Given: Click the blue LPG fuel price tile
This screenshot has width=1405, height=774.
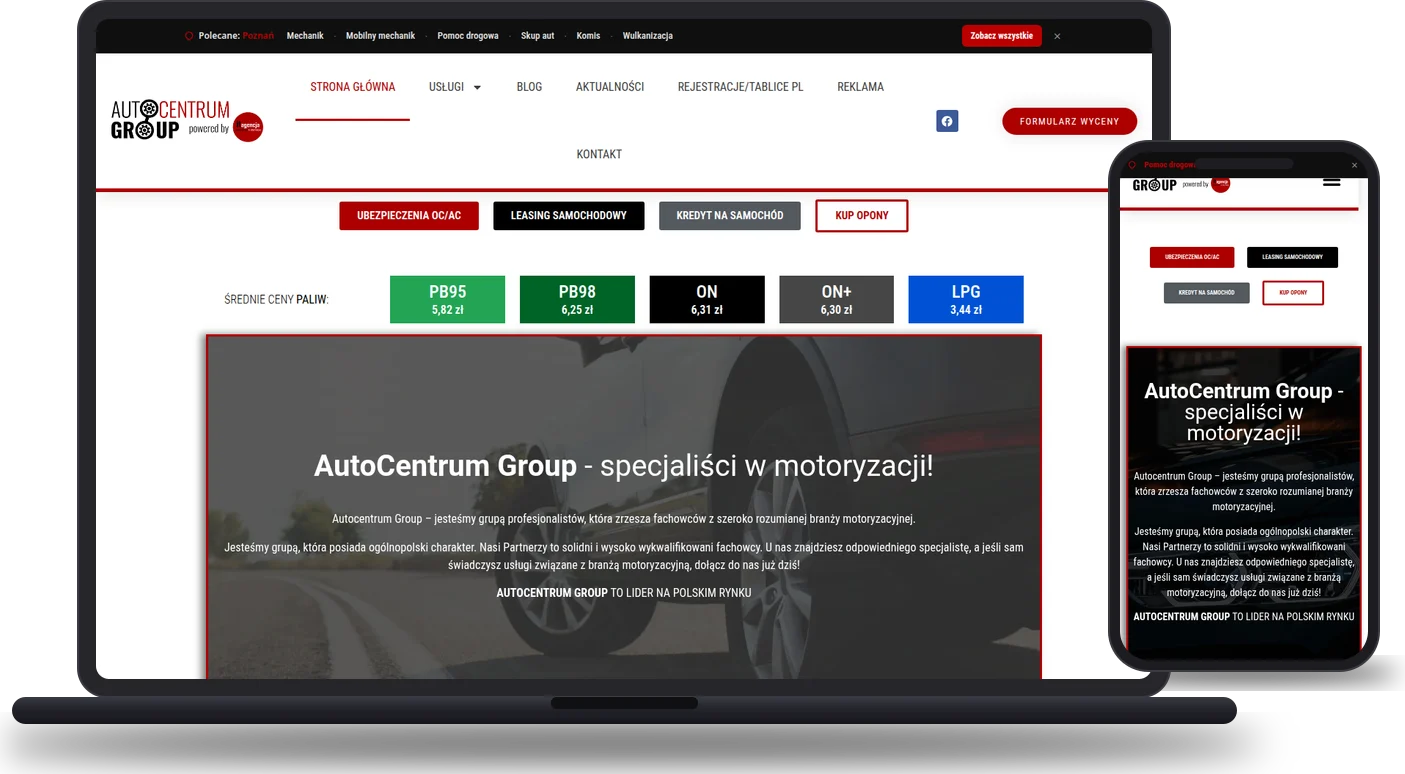Looking at the screenshot, I should tap(966, 300).
